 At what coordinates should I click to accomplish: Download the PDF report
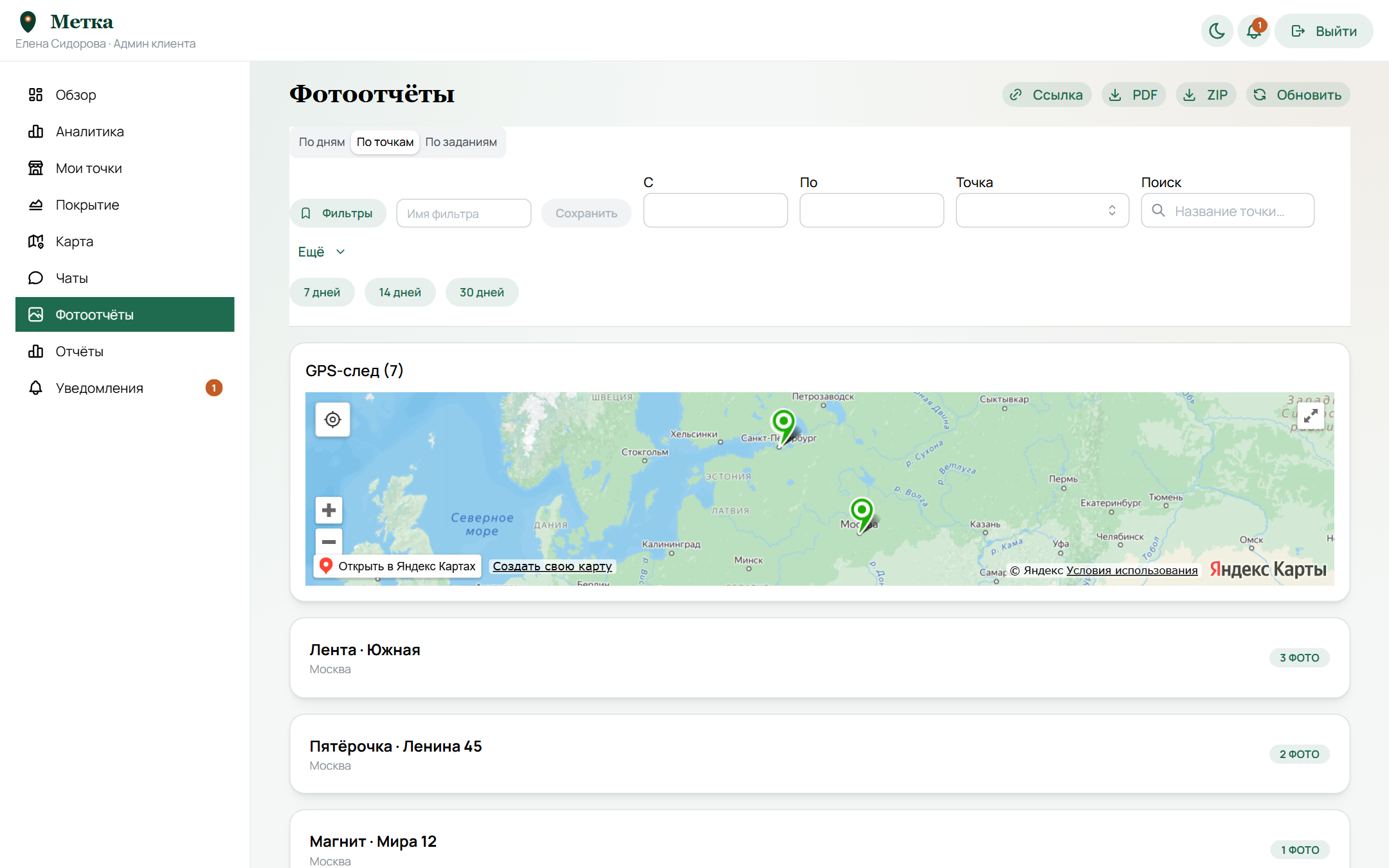pyautogui.click(x=1134, y=95)
